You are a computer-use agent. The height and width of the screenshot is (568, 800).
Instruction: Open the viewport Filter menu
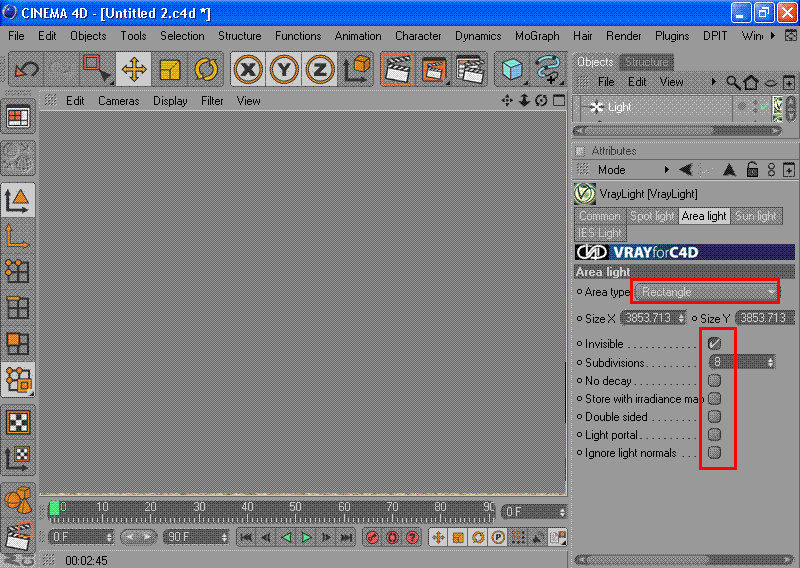(x=212, y=101)
